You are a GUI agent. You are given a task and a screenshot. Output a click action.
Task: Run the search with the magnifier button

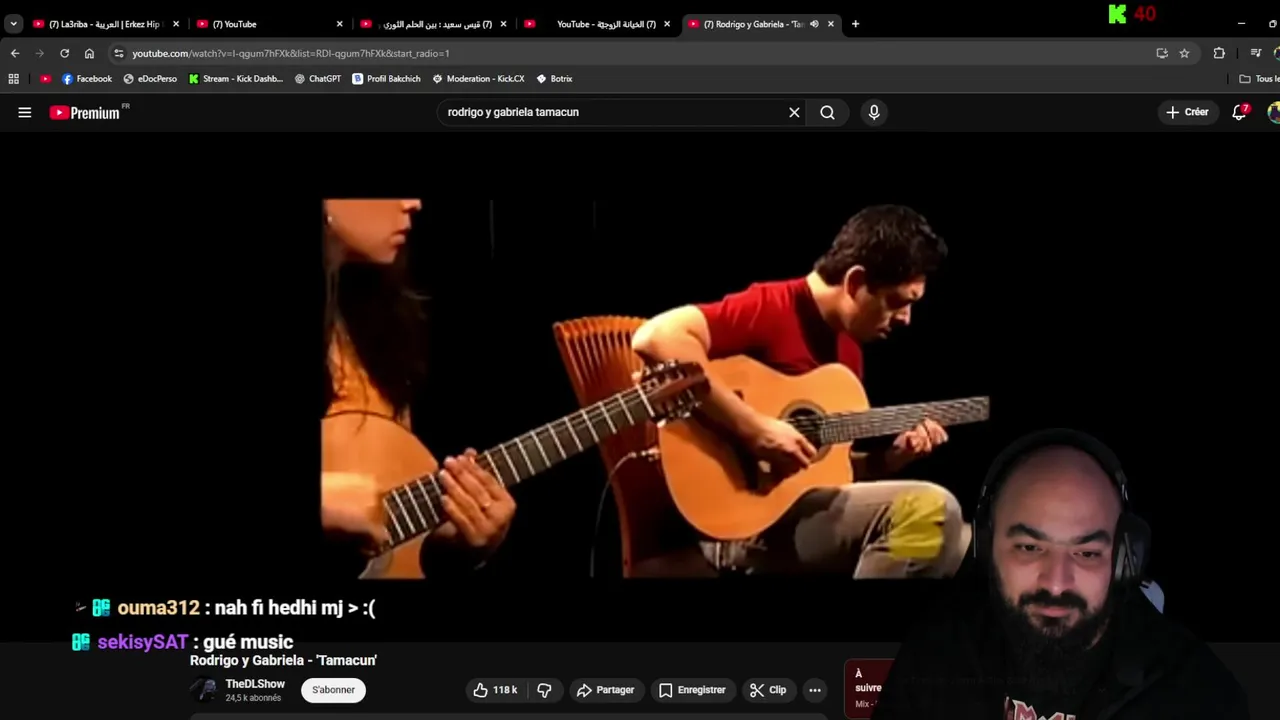pyautogui.click(x=827, y=112)
